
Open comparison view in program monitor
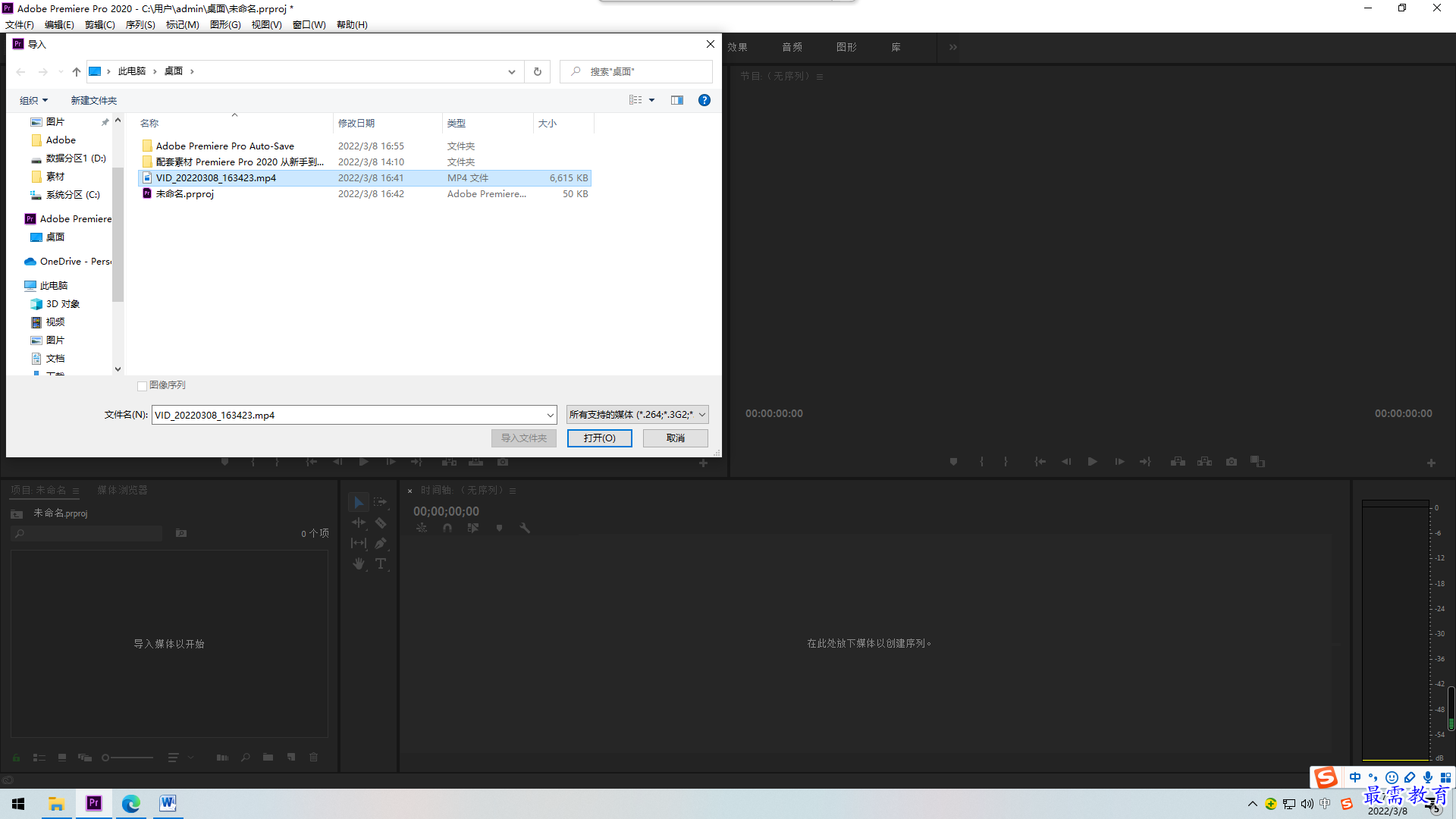pos(1258,462)
